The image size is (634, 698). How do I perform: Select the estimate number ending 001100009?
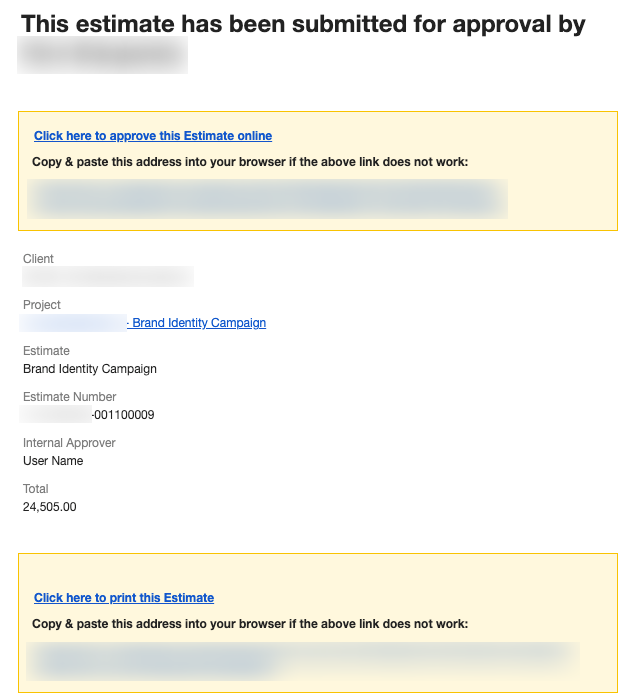click(87, 414)
